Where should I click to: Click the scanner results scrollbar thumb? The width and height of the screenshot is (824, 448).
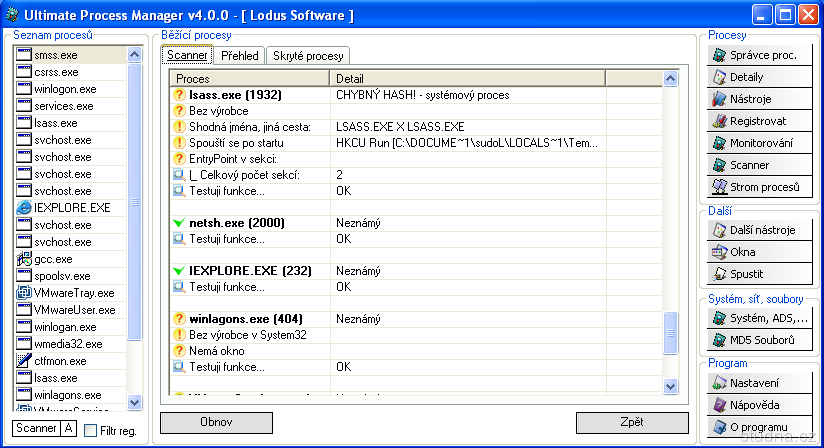tap(670, 333)
